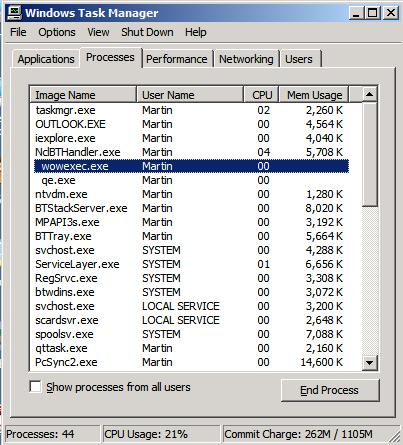The image size is (403, 445).
Task: Open the Options menu
Action: coord(57,32)
